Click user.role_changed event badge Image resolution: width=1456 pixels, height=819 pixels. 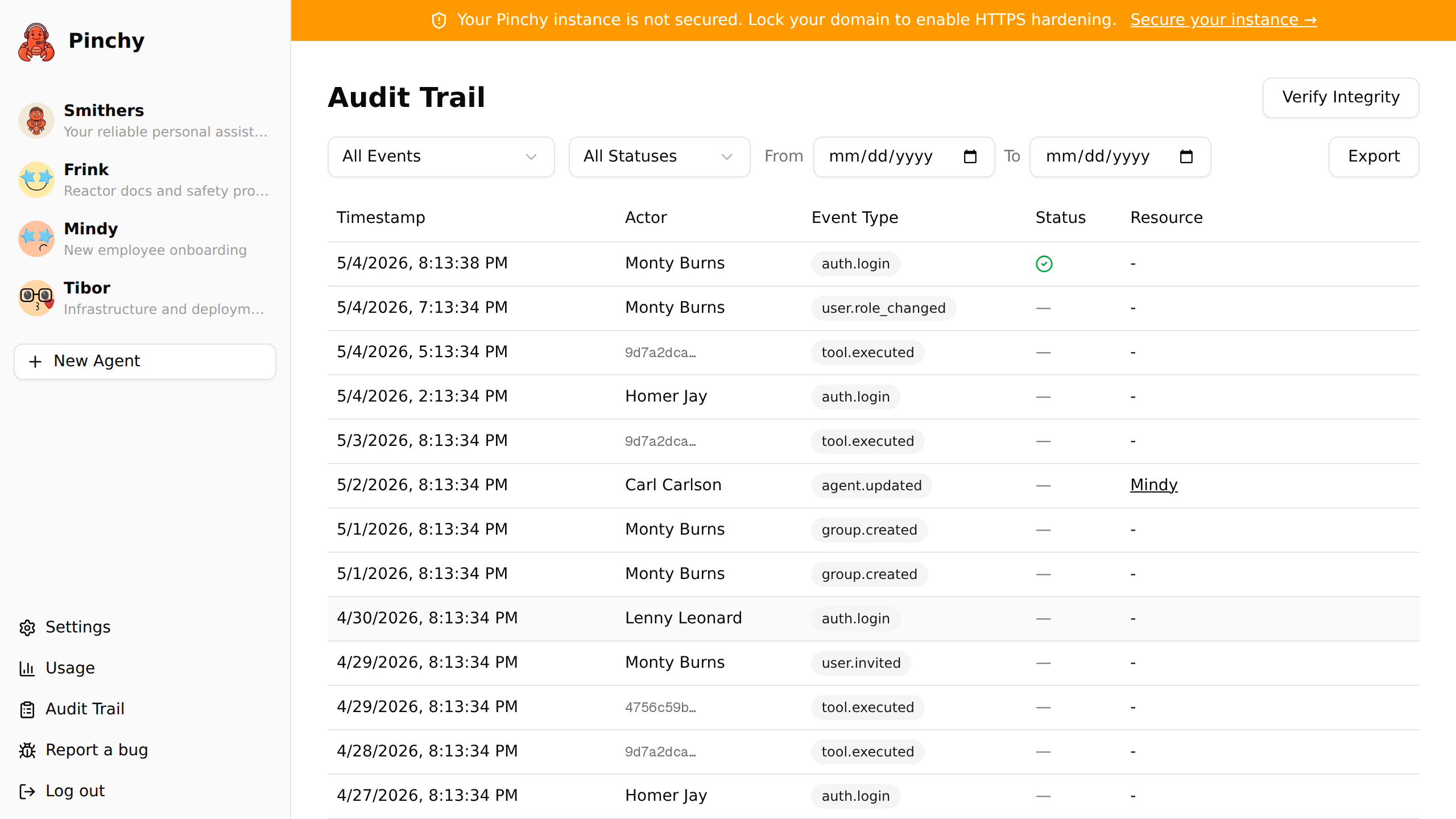pyautogui.click(x=883, y=308)
